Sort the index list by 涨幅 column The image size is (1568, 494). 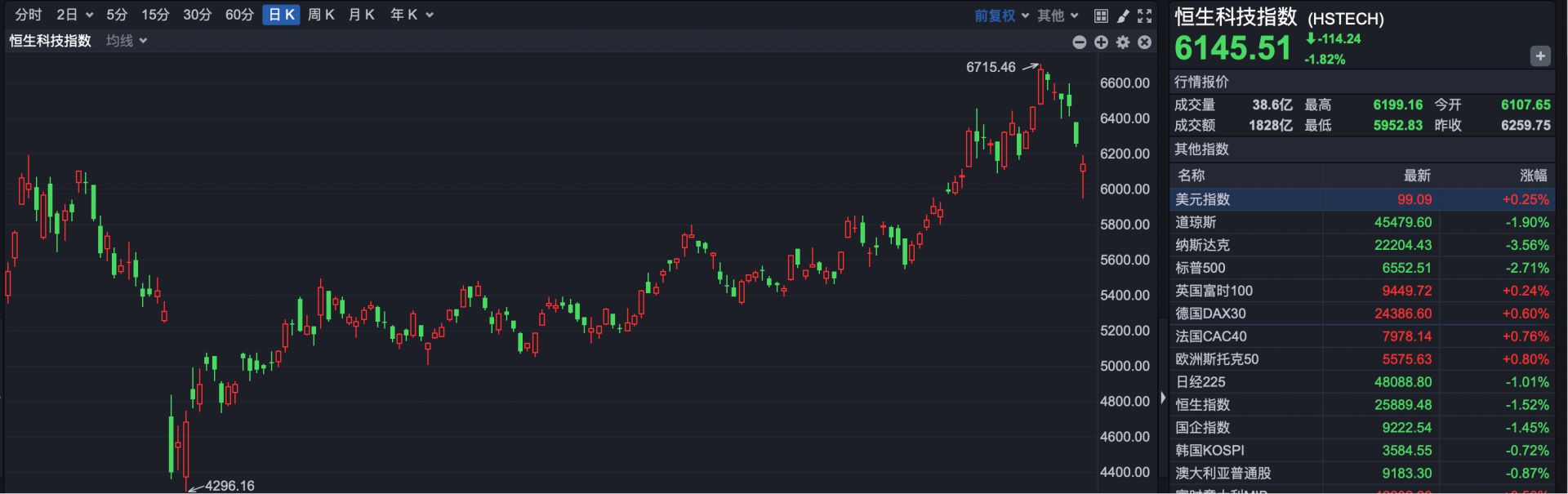(1532, 175)
